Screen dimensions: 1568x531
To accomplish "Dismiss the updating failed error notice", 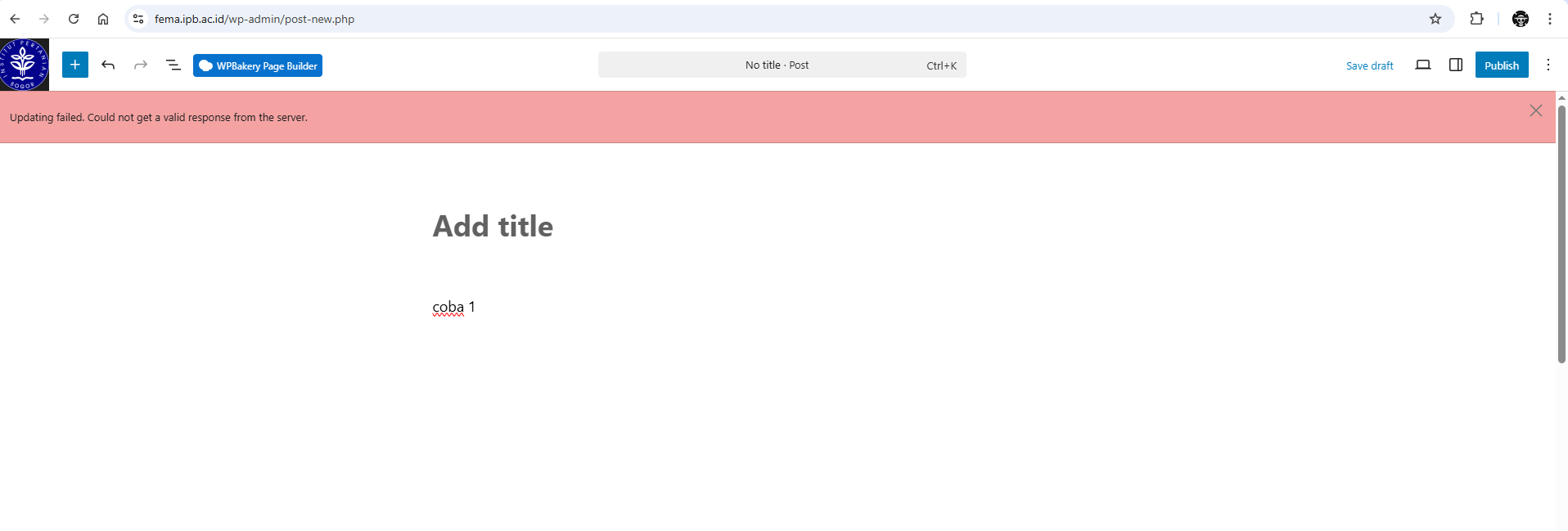I will click(1535, 110).
